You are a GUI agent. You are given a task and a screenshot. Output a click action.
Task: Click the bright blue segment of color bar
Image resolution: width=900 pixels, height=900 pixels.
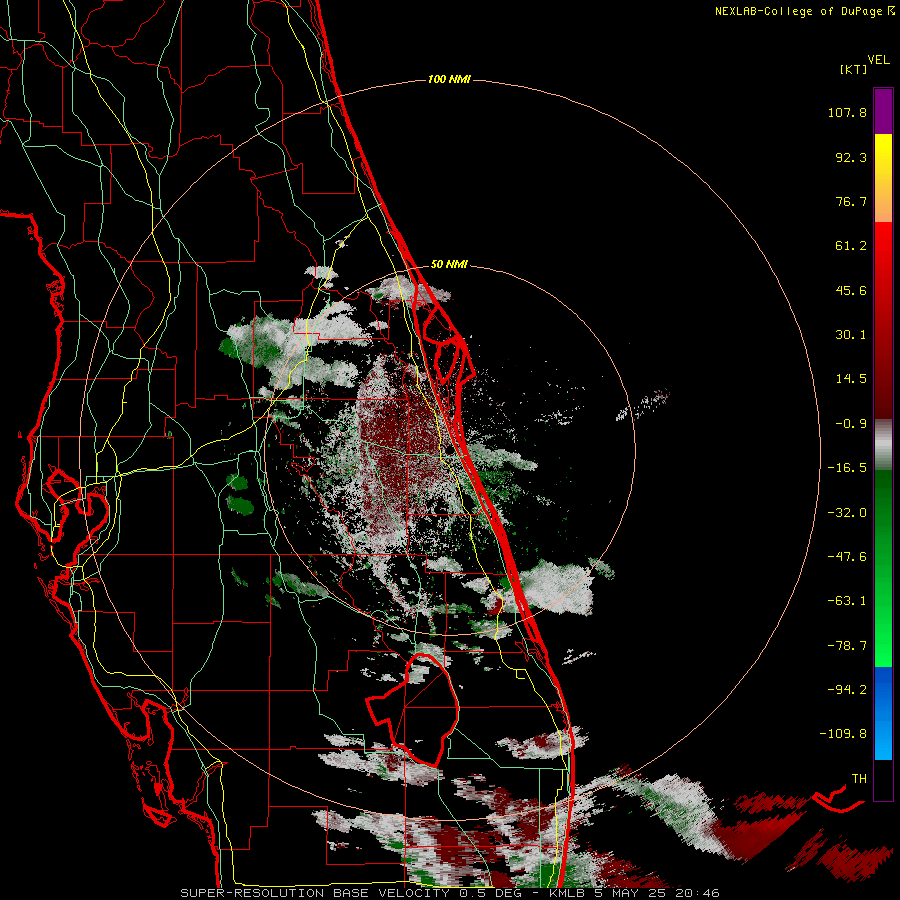[x=883, y=713]
